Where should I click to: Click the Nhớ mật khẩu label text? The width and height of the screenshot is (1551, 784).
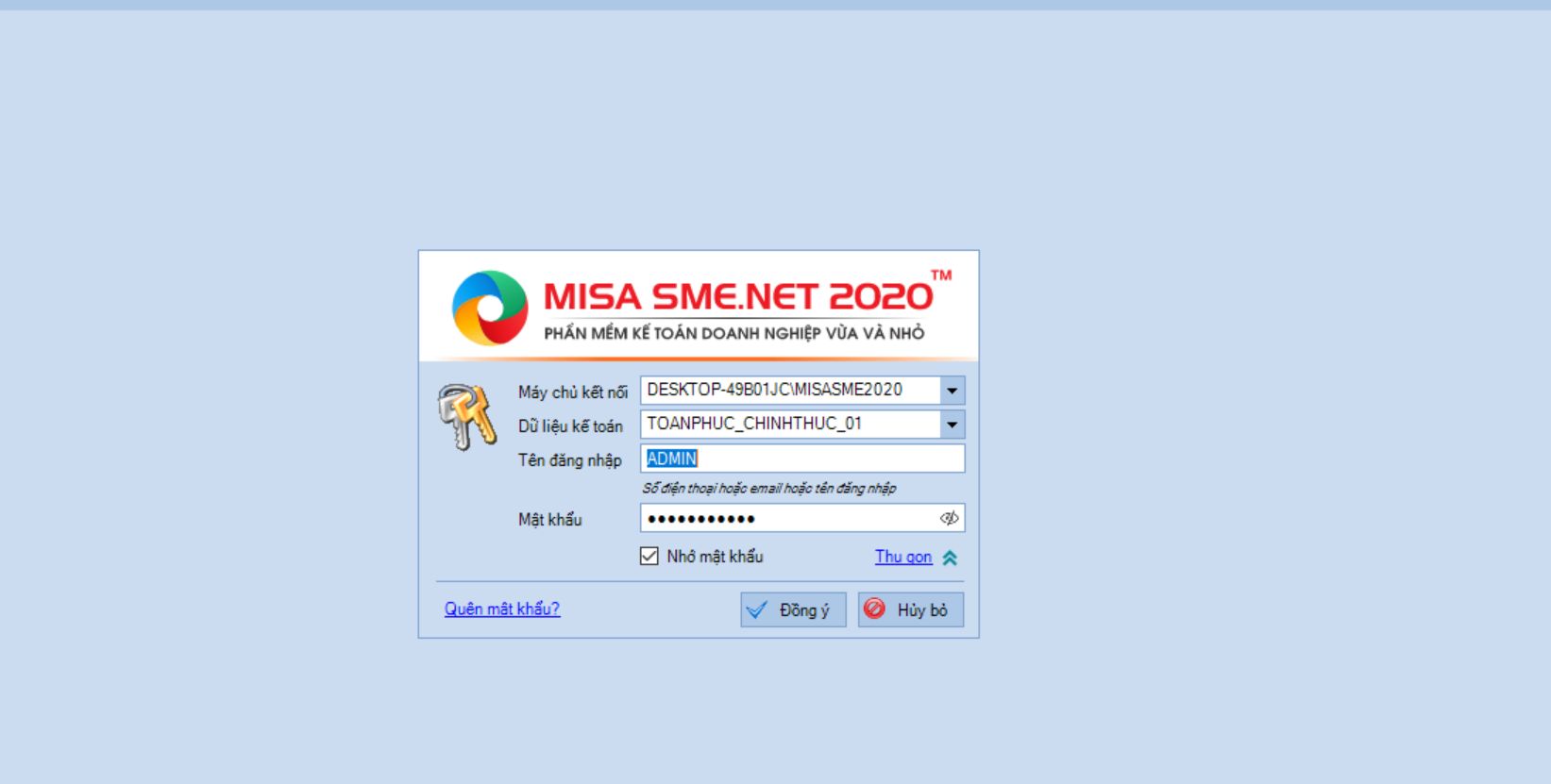coord(715,557)
